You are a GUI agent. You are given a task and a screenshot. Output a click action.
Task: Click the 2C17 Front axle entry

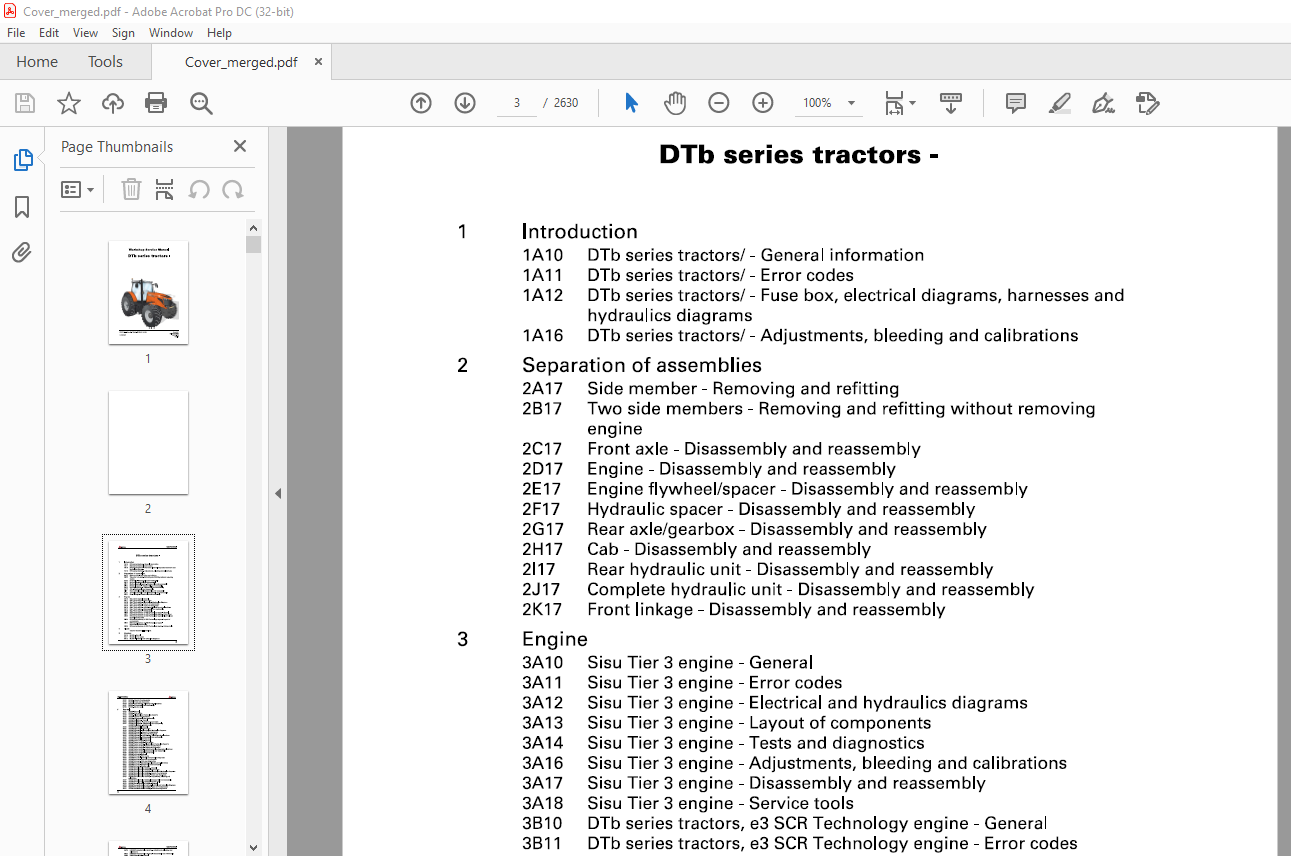coord(721,449)
